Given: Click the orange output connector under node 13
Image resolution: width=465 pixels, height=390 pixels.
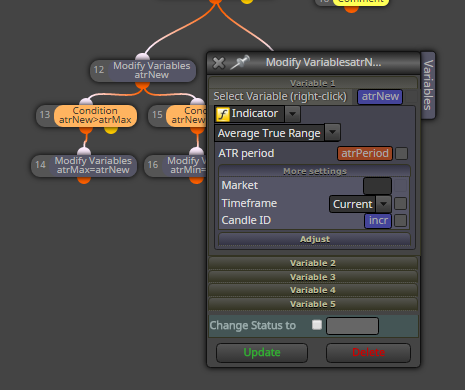Looking at the screenshot, I should [x=86, y=129].
